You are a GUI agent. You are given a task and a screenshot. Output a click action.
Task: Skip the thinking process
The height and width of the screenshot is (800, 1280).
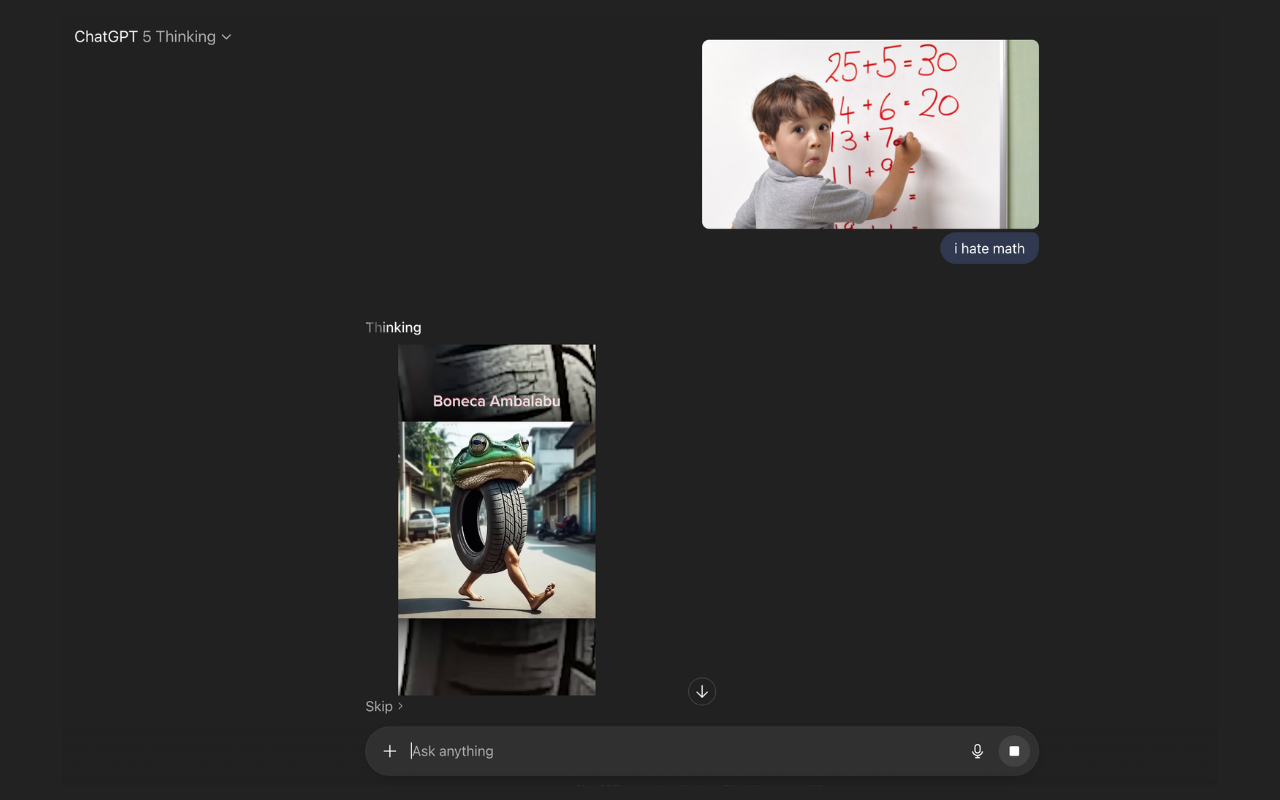coord(379,706)
